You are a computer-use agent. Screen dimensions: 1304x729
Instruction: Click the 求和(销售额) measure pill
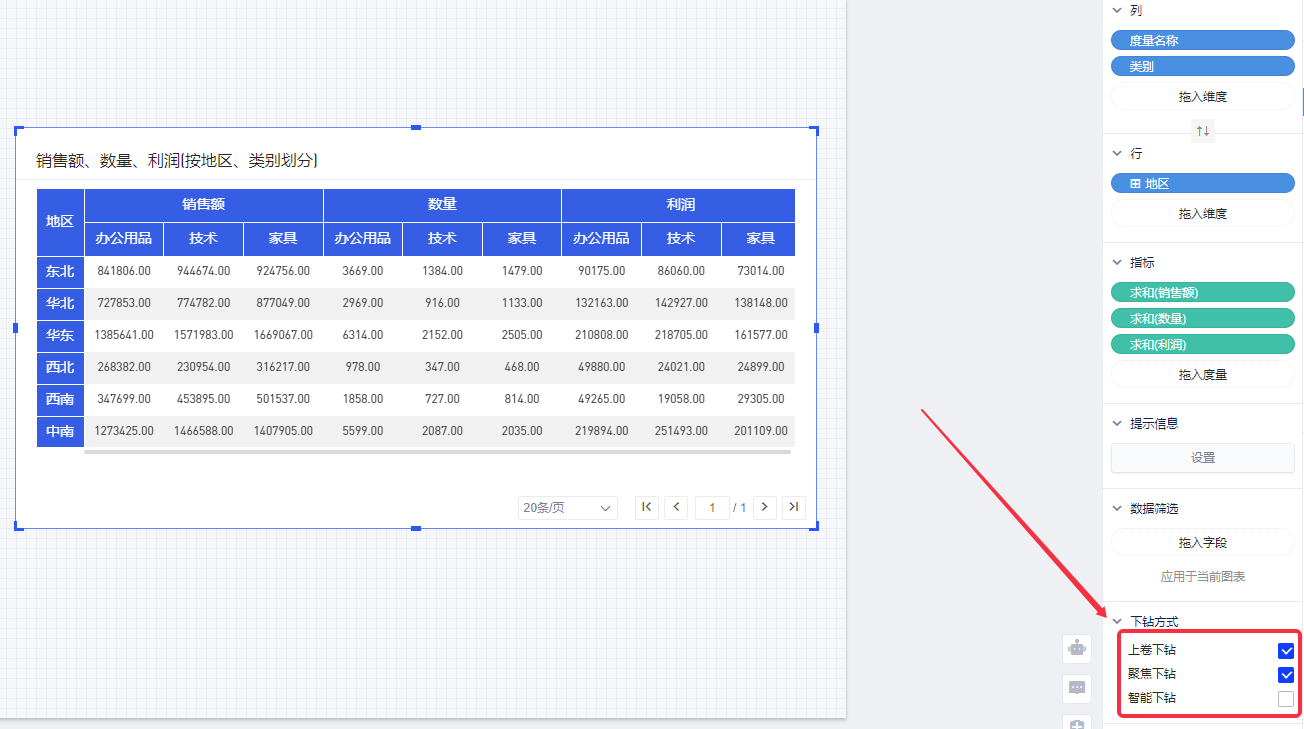coord(1202,292)
